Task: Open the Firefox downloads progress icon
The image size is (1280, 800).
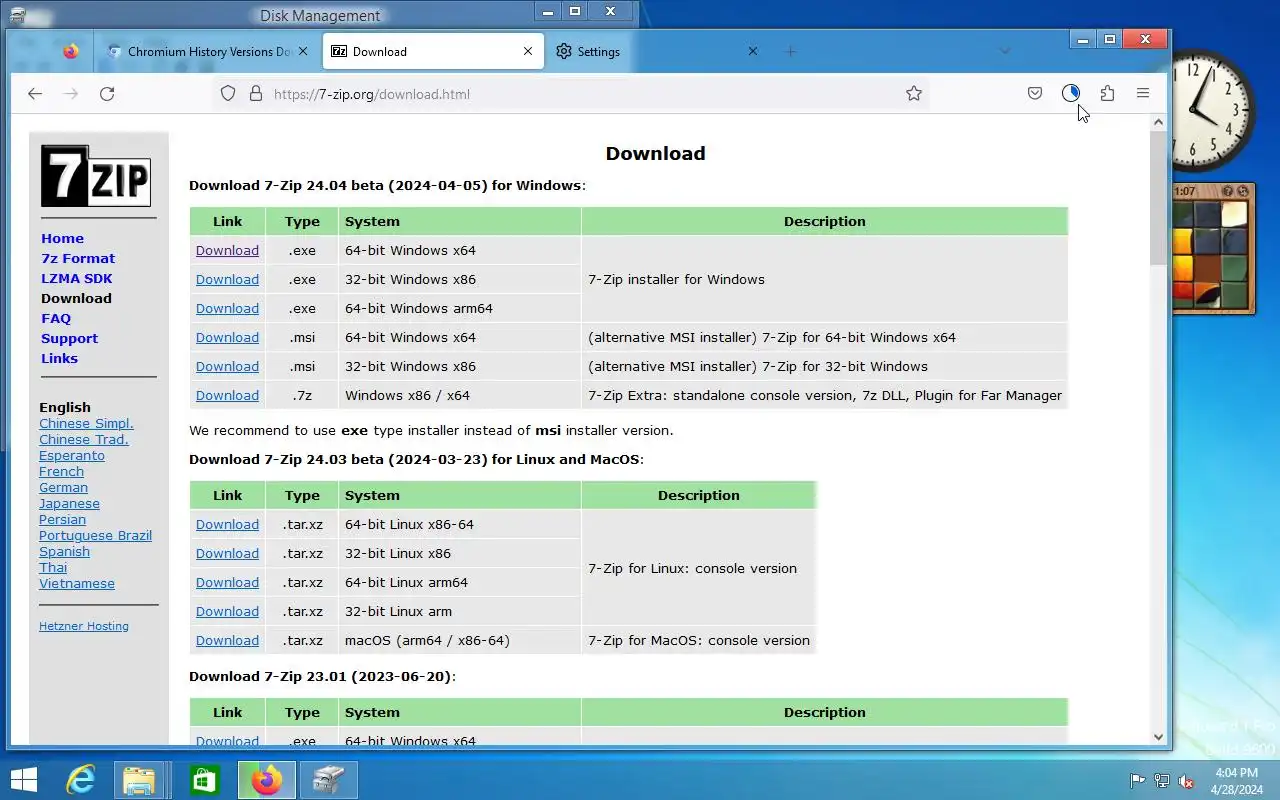Action: [1071, 93]
